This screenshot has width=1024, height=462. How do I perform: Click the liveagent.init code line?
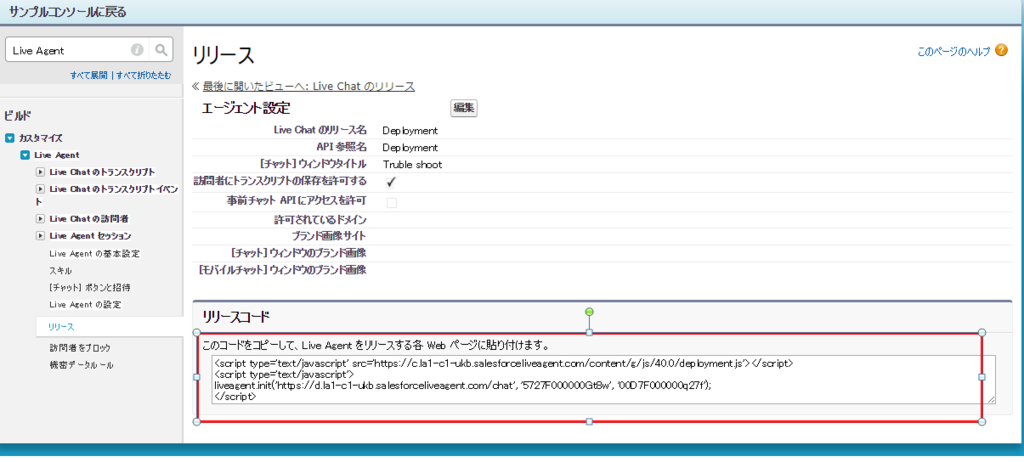[462, 386]
